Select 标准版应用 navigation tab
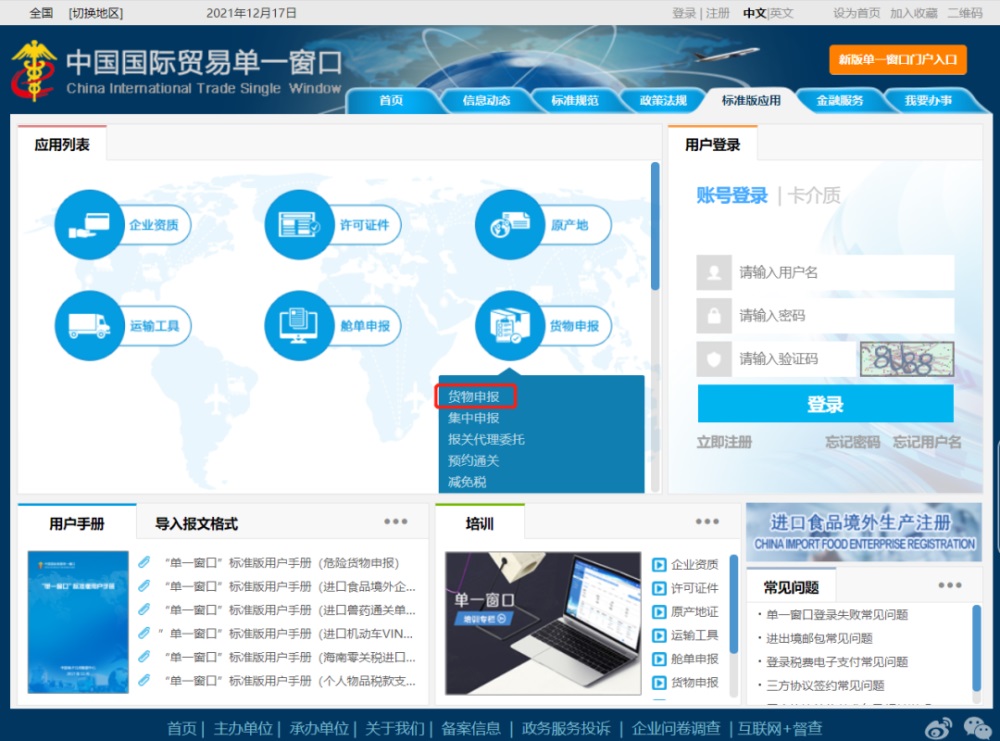 point(751,100)
